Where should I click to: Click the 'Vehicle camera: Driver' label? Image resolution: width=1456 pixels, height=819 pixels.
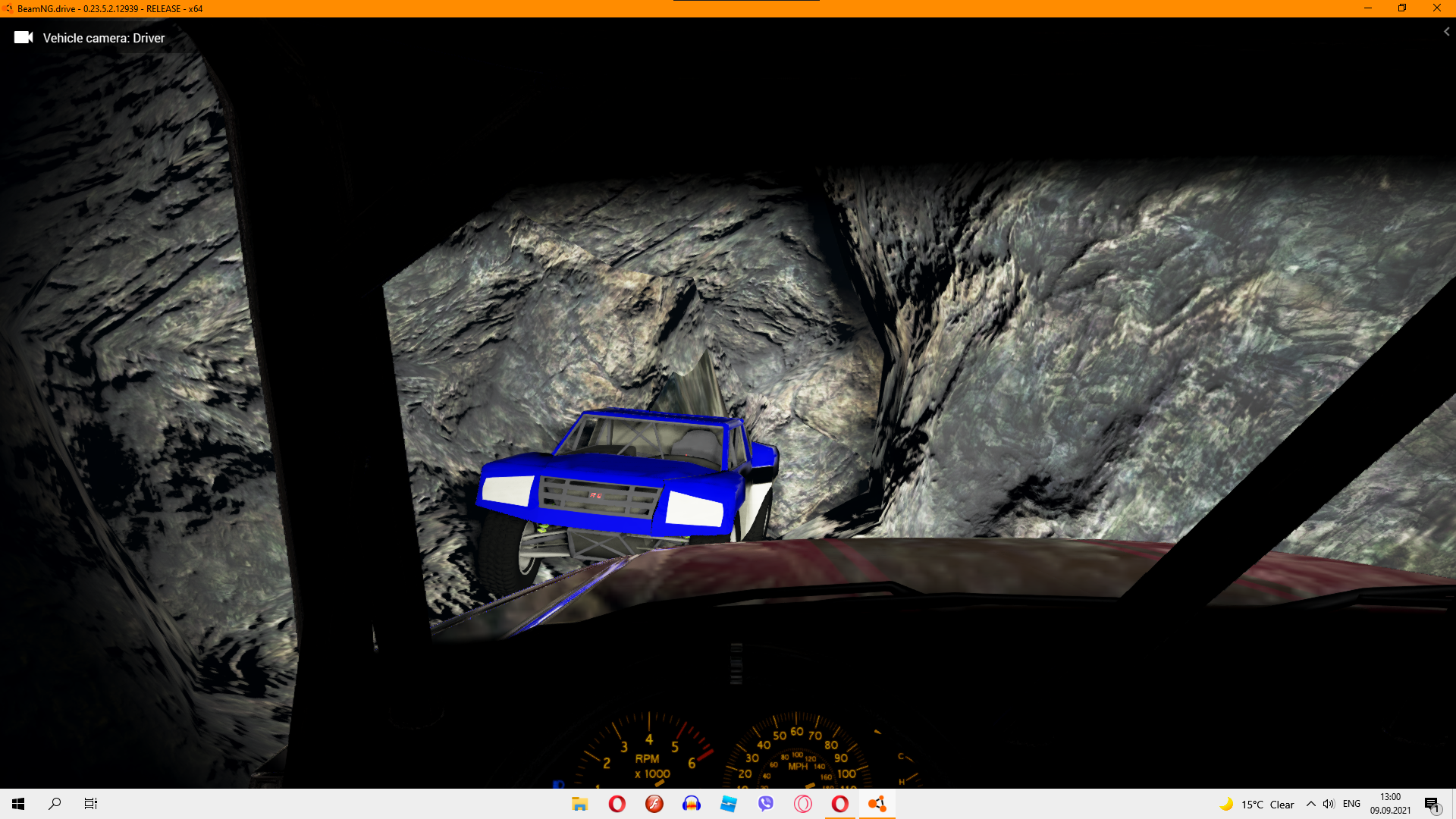104,38
